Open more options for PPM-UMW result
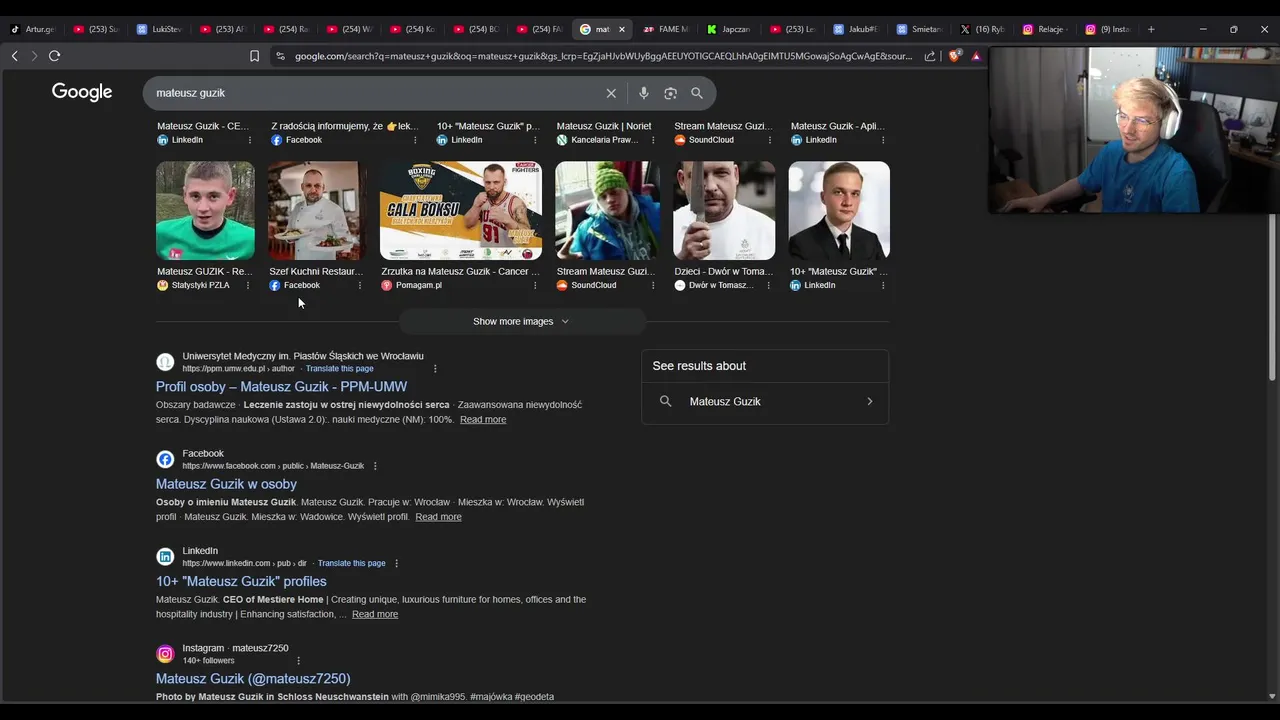 435,369
